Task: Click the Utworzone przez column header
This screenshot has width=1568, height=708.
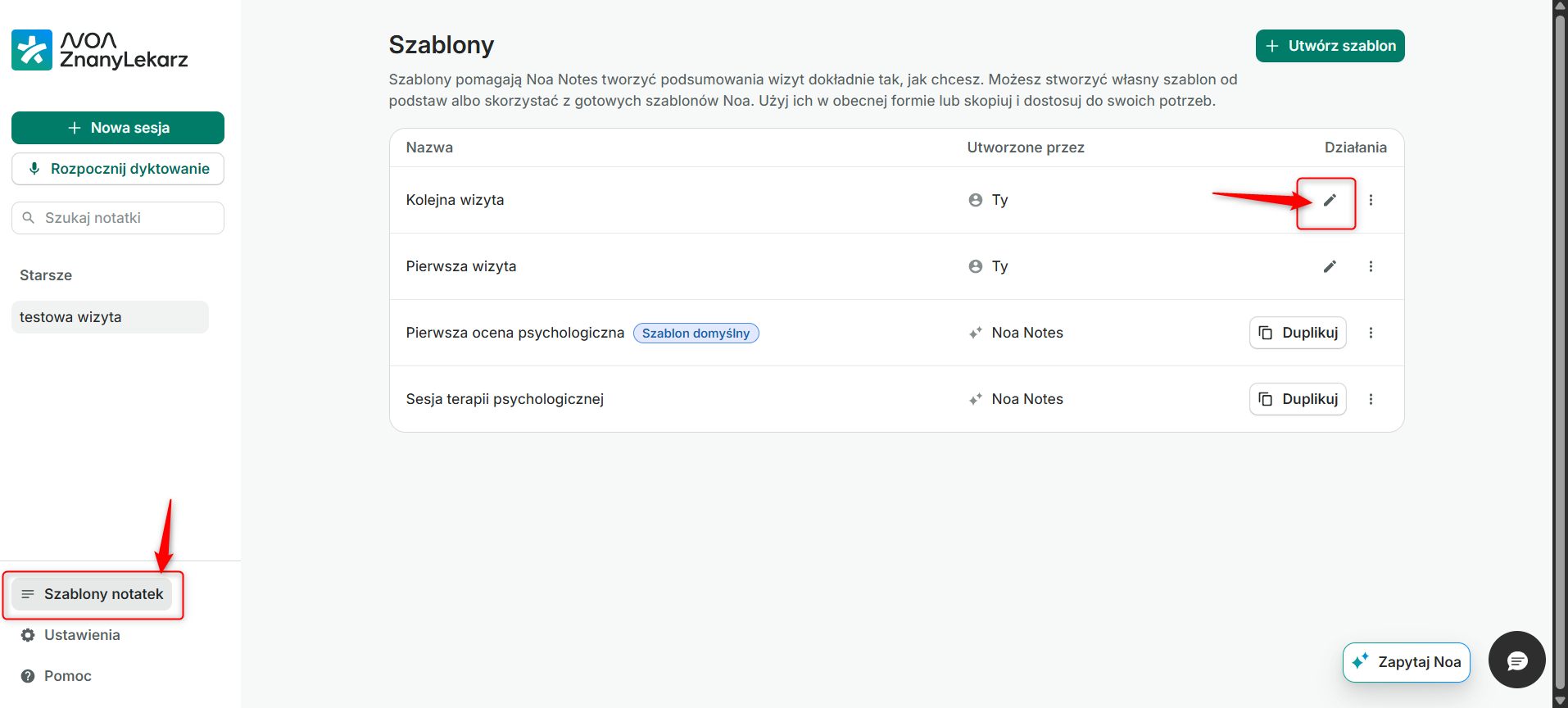Action: [x=1026, y=147]
